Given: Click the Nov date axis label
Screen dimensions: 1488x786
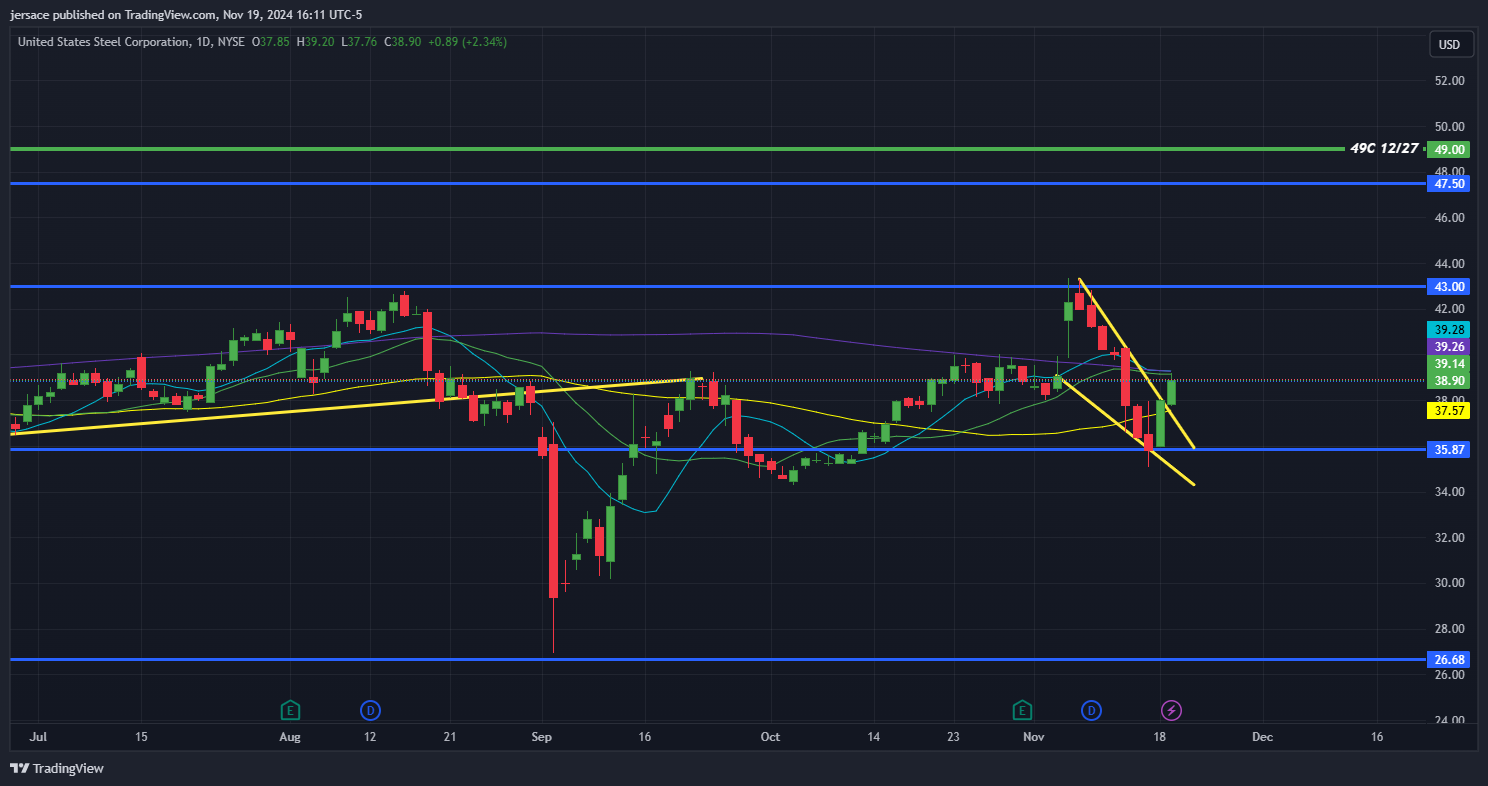Looking at the screenshot, I should [1033, 737].
